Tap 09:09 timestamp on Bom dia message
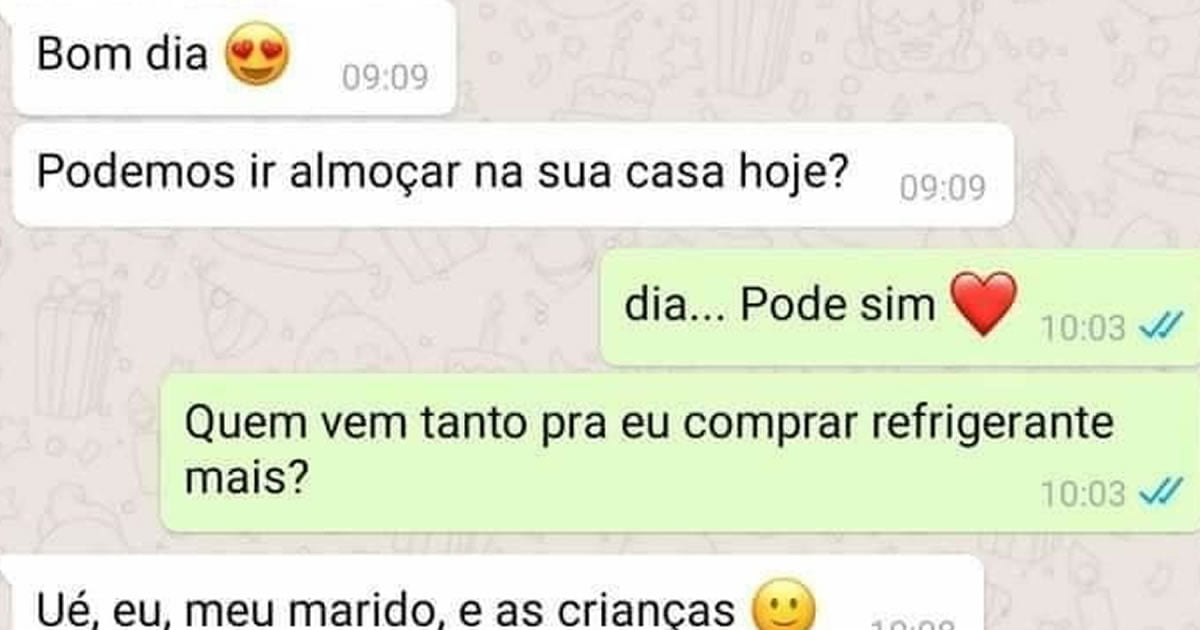 385,77
